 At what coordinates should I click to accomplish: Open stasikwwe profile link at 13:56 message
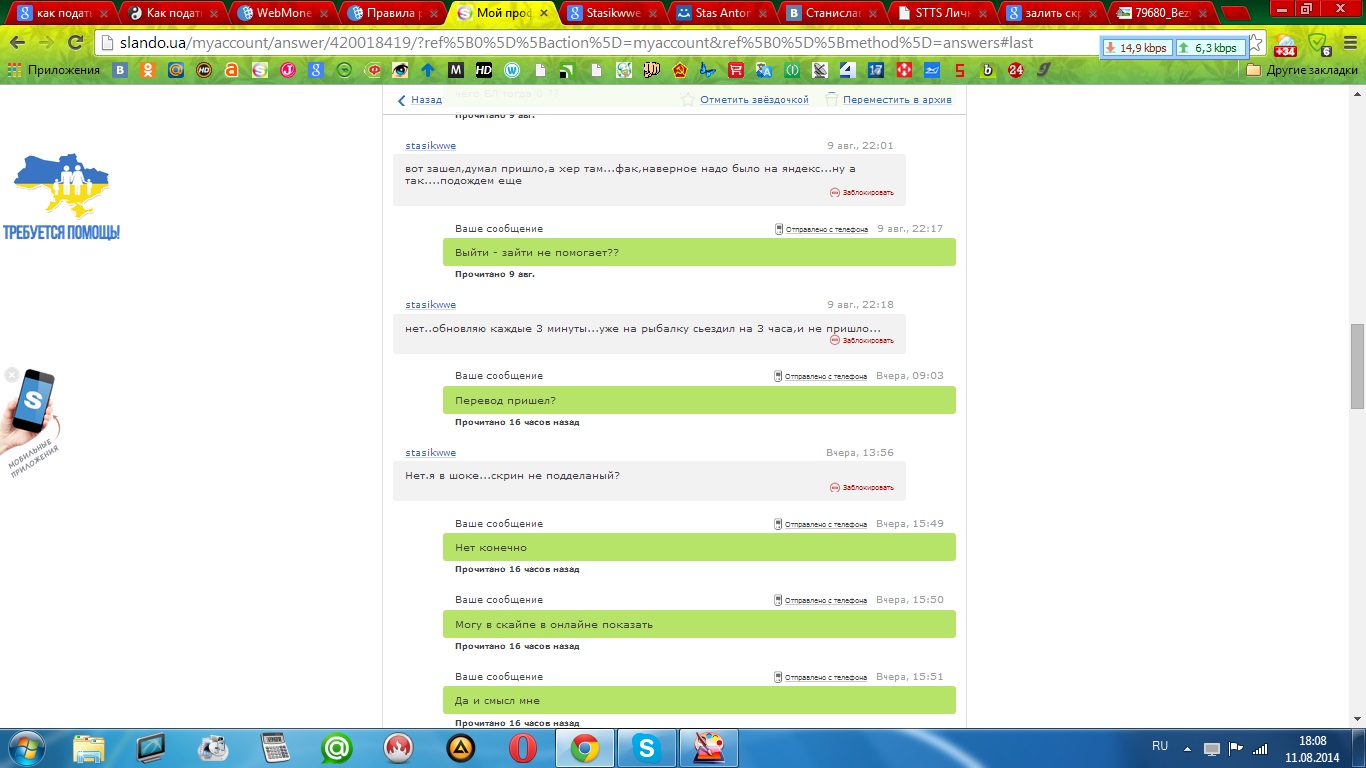(430, 453)
